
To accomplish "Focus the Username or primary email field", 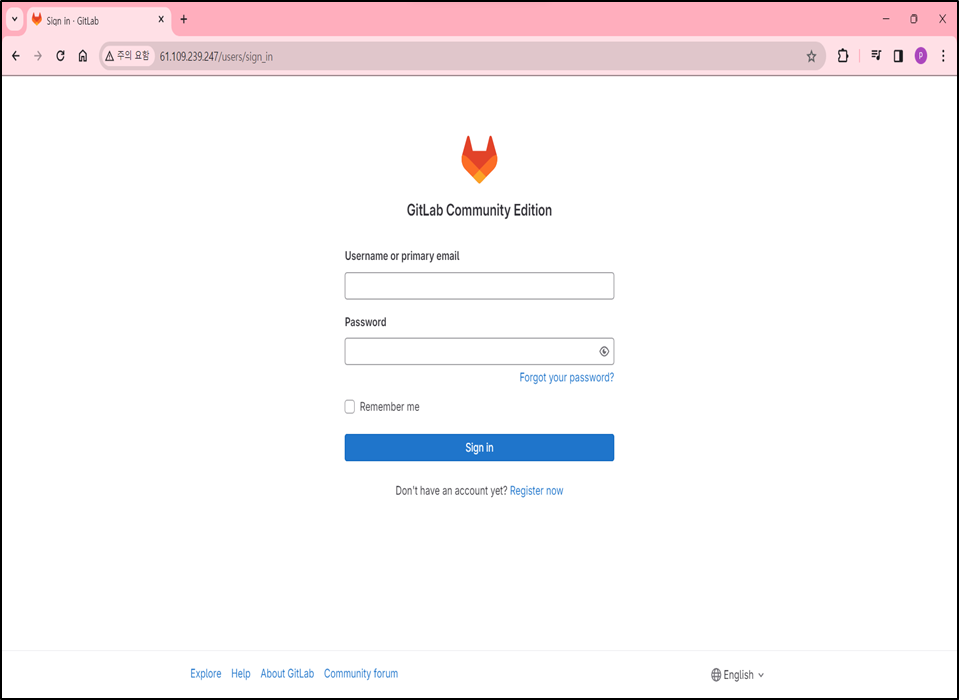I will (479, 286).
